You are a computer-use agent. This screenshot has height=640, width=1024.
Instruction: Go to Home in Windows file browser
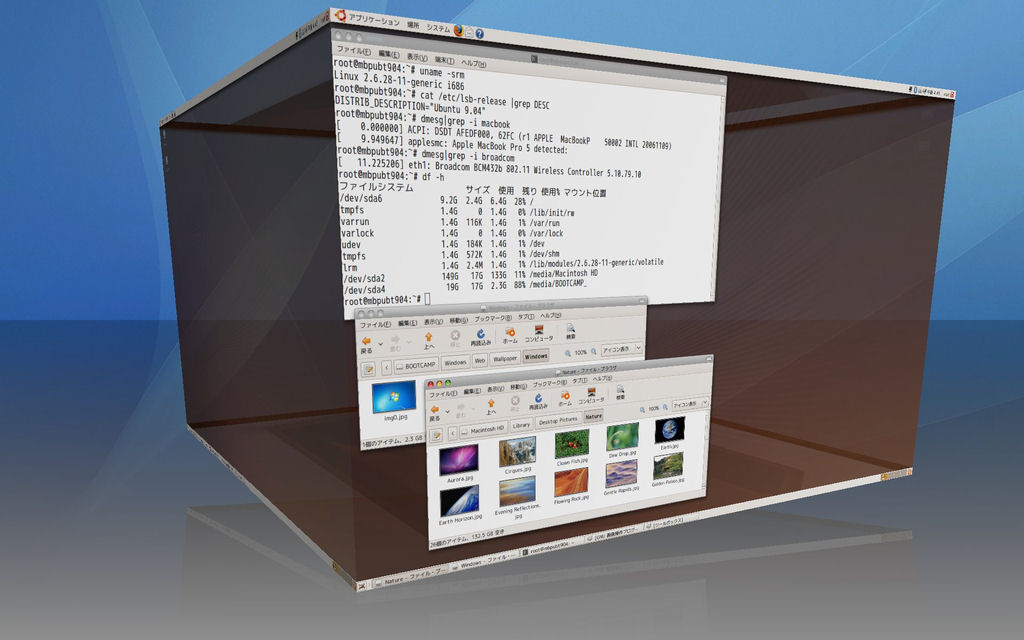[510, 336]
